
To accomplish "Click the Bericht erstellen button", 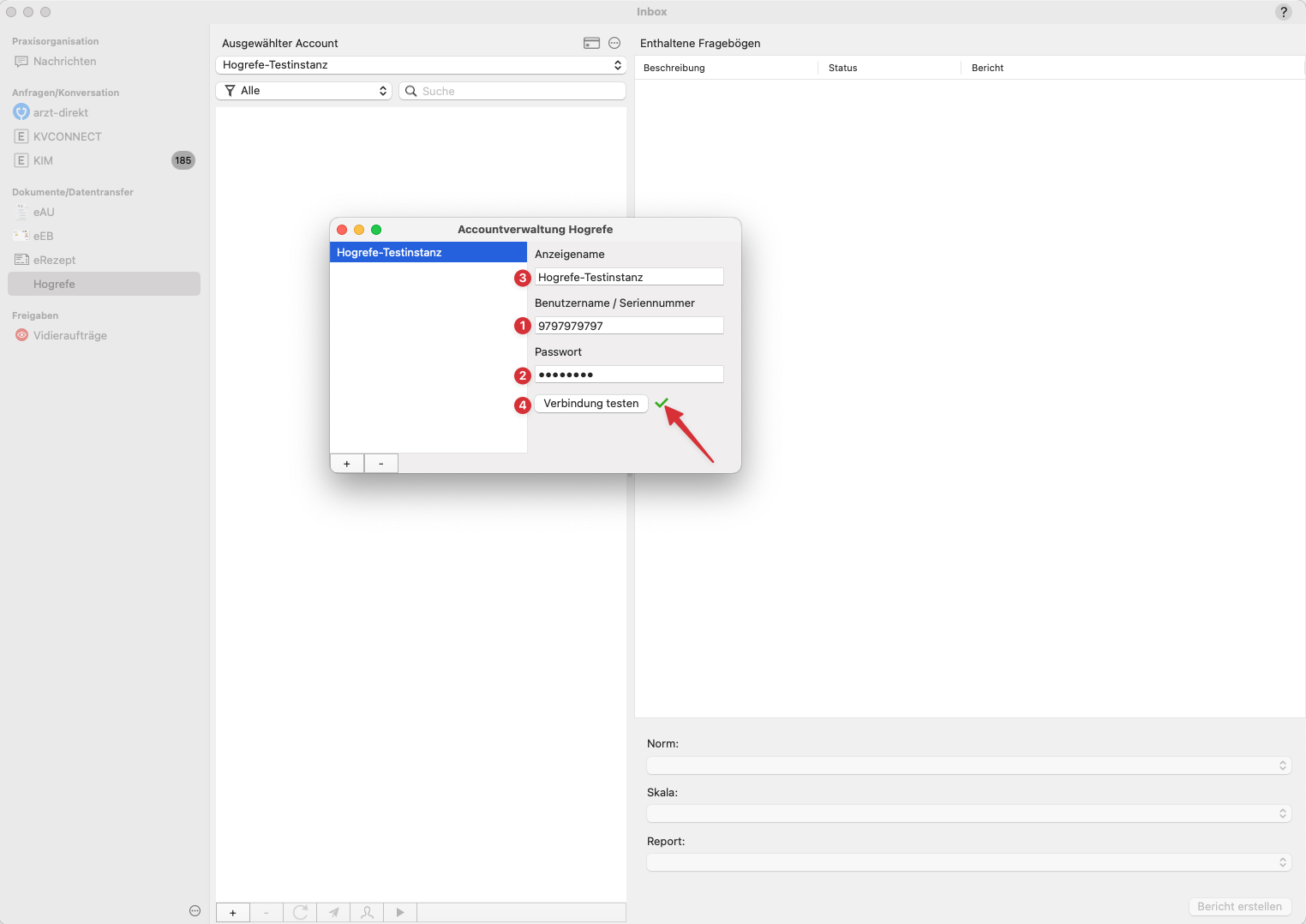I will [1239, 907].
